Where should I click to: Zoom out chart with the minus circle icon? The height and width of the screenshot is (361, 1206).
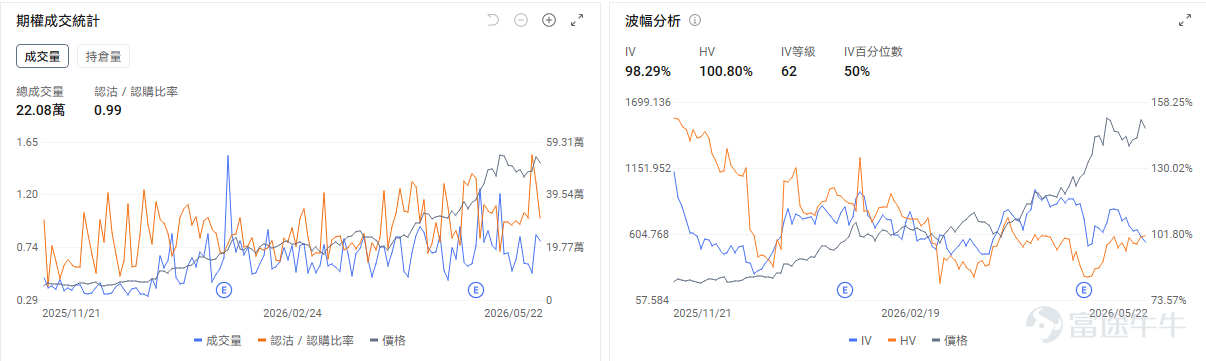[520, 20]
